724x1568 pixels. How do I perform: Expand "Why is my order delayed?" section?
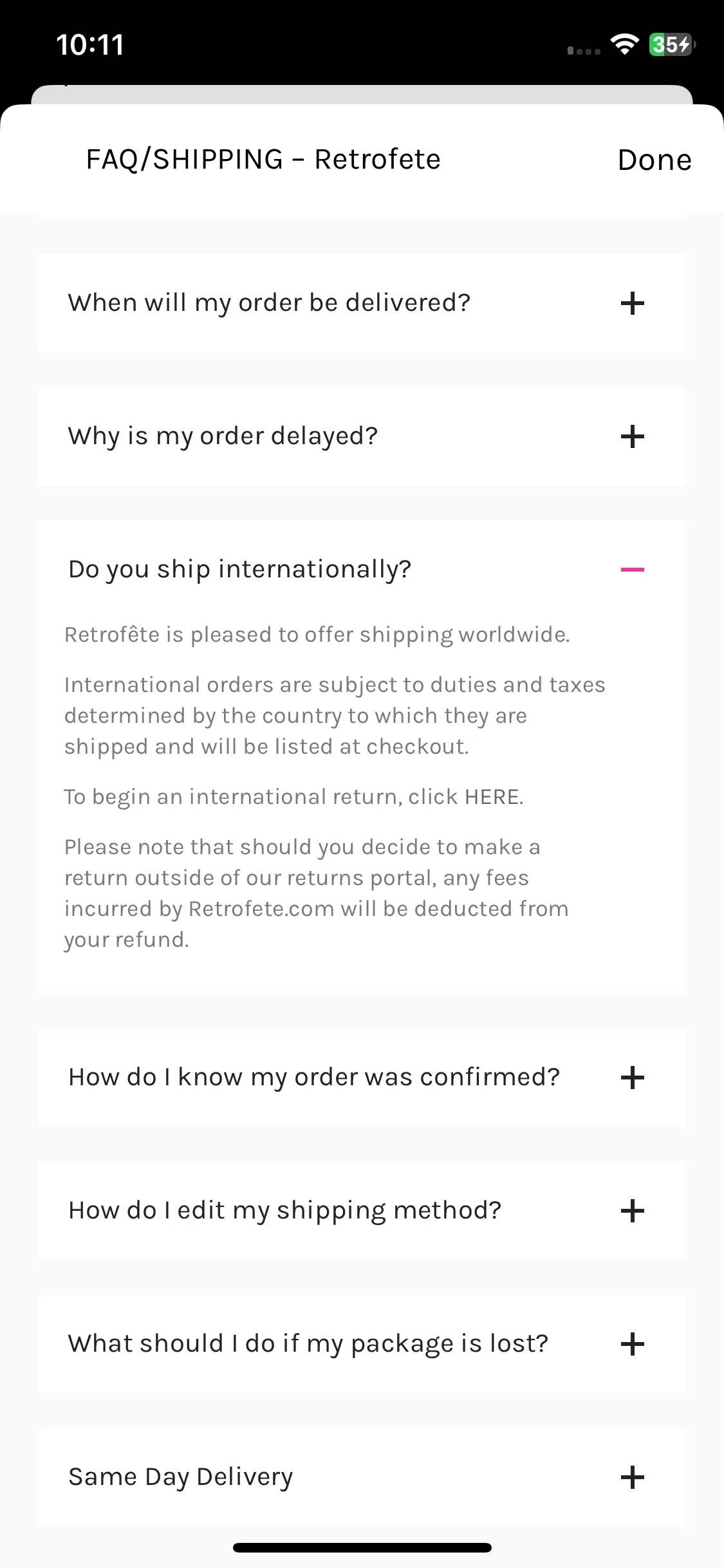coord(362,436)
